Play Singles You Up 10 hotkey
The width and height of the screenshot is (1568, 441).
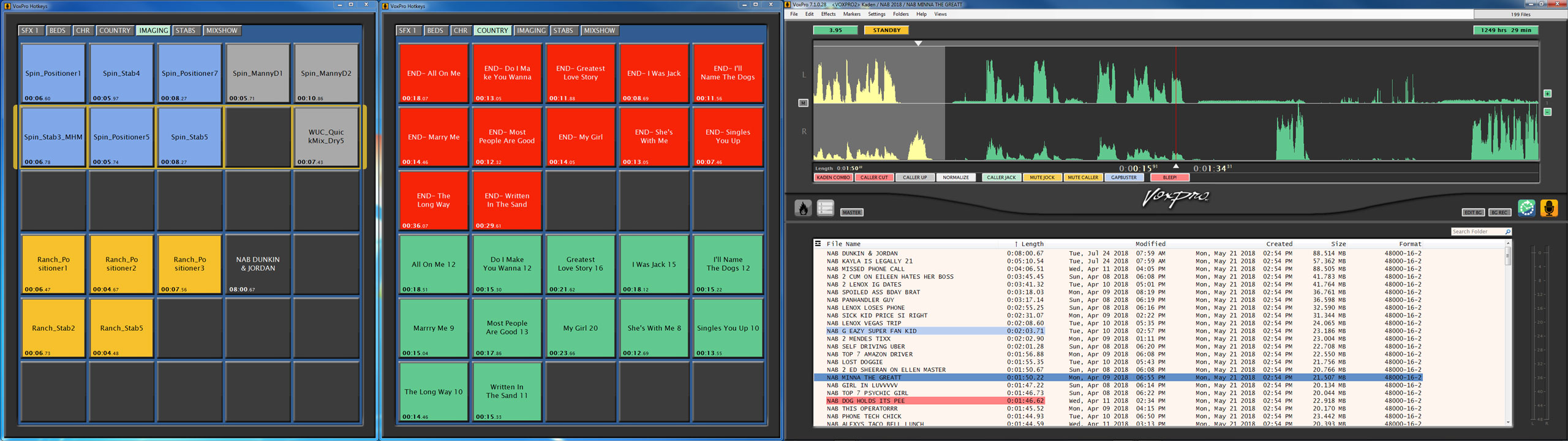(x=728, y=328)
